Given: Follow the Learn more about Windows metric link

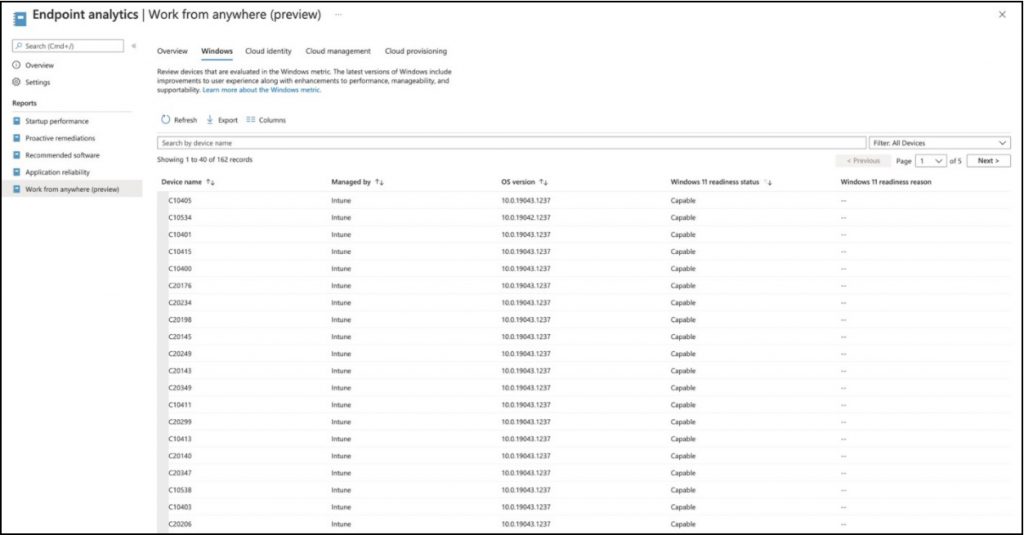Looking at the screenshot, I should coord(261,90).
